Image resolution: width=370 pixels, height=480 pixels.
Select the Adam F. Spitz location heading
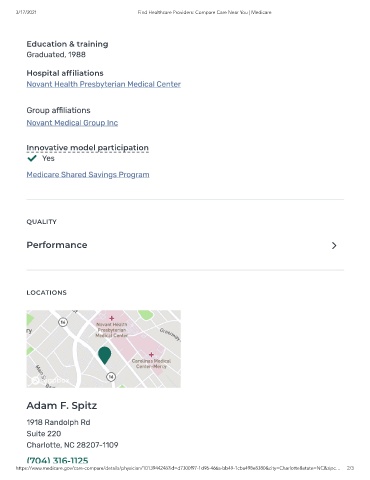click(62, 405)
